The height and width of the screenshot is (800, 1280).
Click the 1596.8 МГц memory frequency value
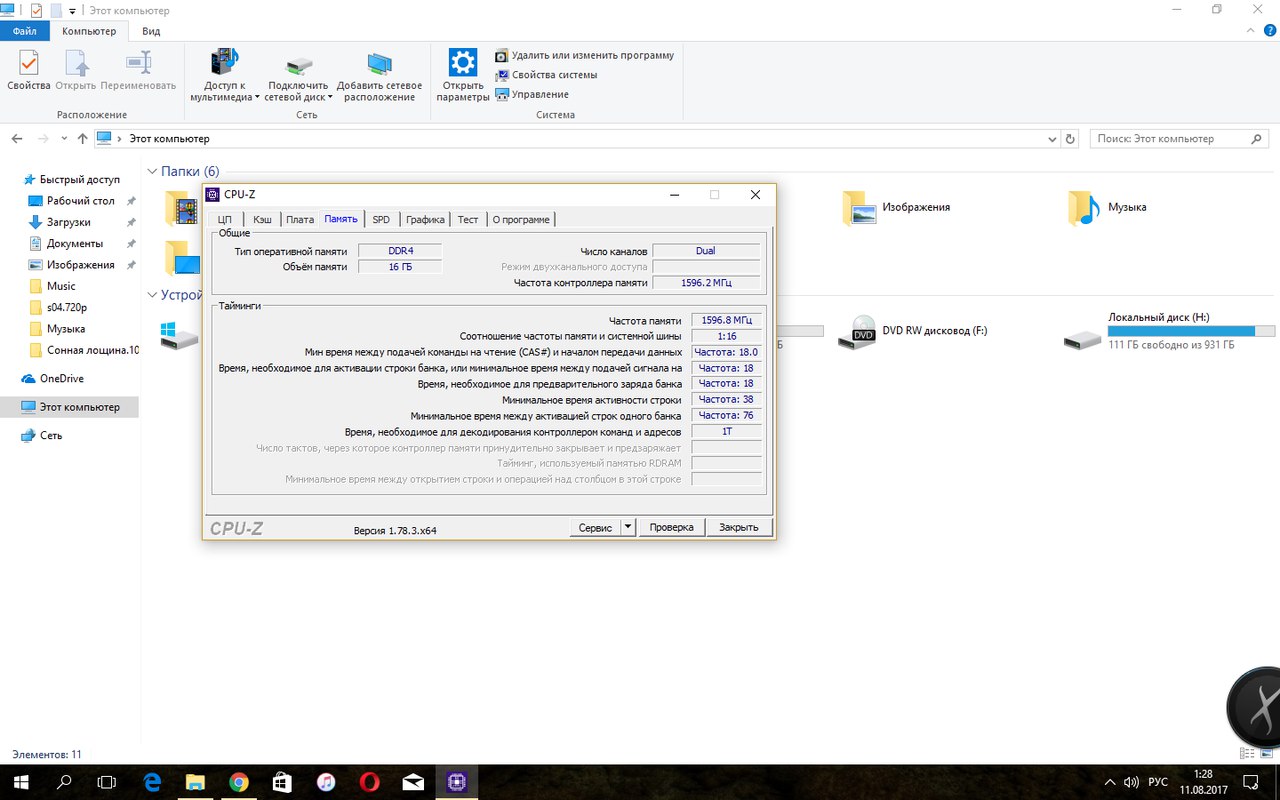point(726,320)
